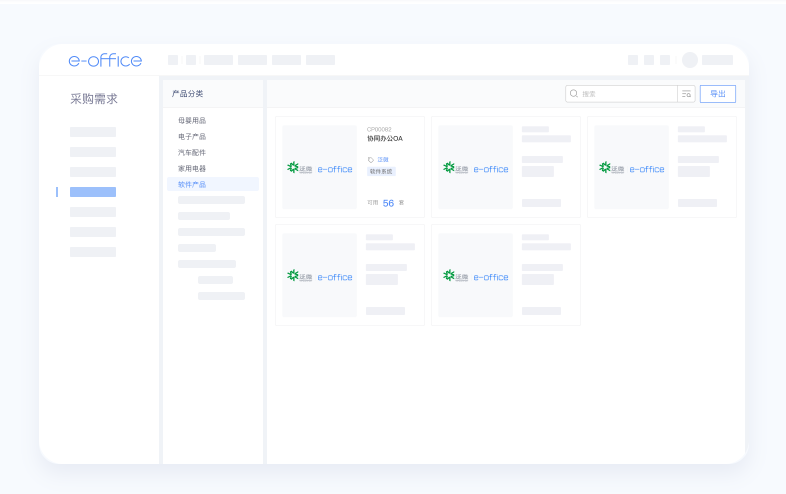The image size is (786, 494).
Task: Select the highlighted blue sidebar menu item
Action: pyautogui.click(x=93, y=192)
